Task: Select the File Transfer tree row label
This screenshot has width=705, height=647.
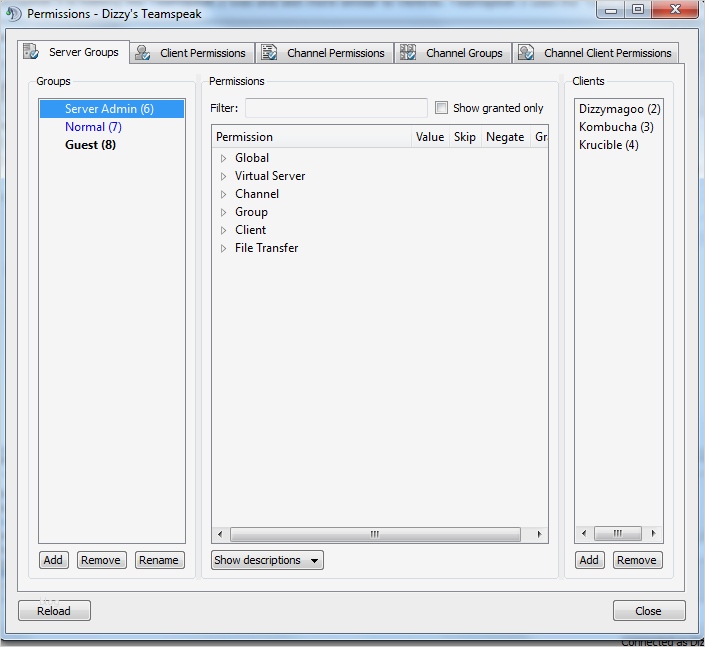Action: 266,248
